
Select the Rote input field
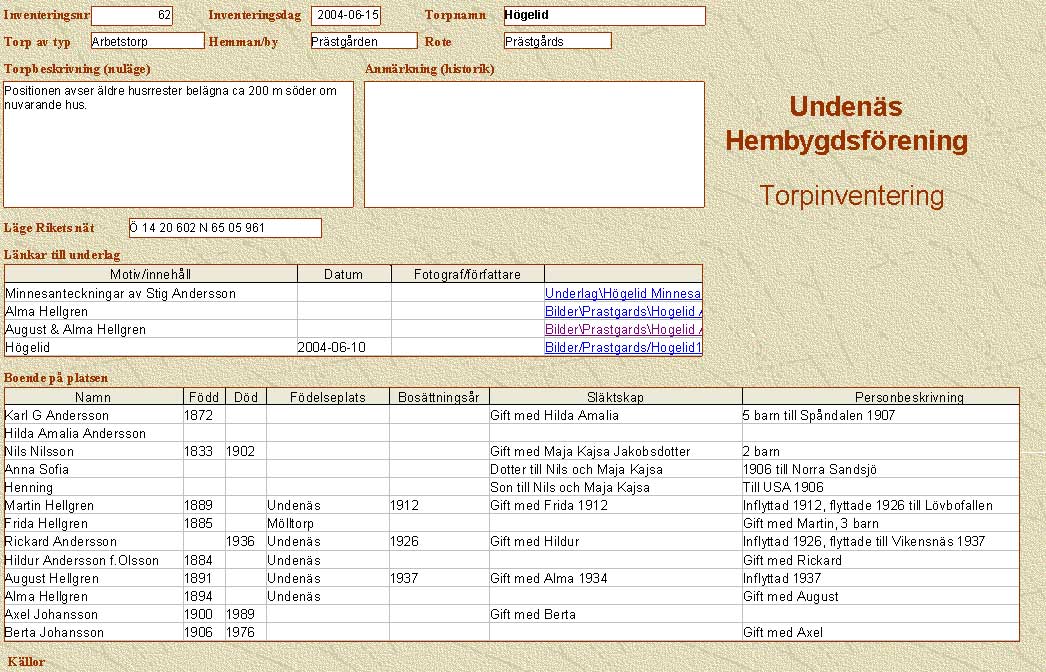557,41
